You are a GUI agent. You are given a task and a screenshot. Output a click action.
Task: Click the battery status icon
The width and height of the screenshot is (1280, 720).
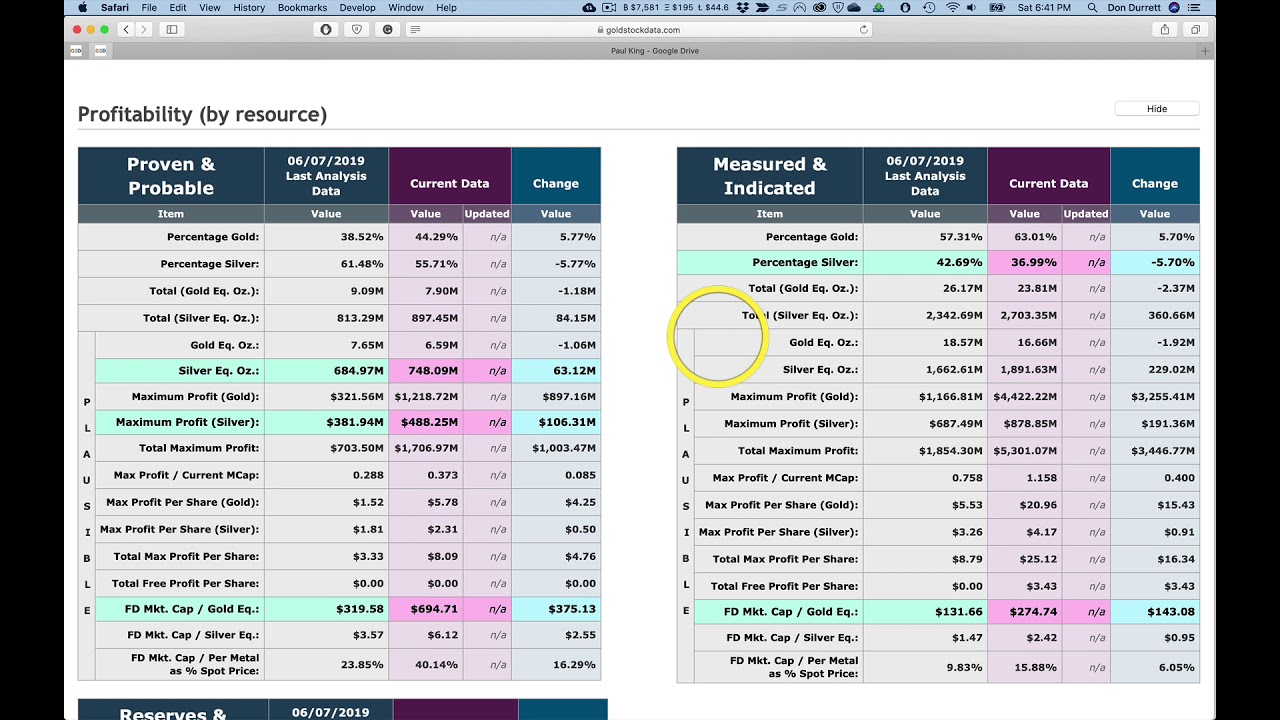click(x=997, y=7)
